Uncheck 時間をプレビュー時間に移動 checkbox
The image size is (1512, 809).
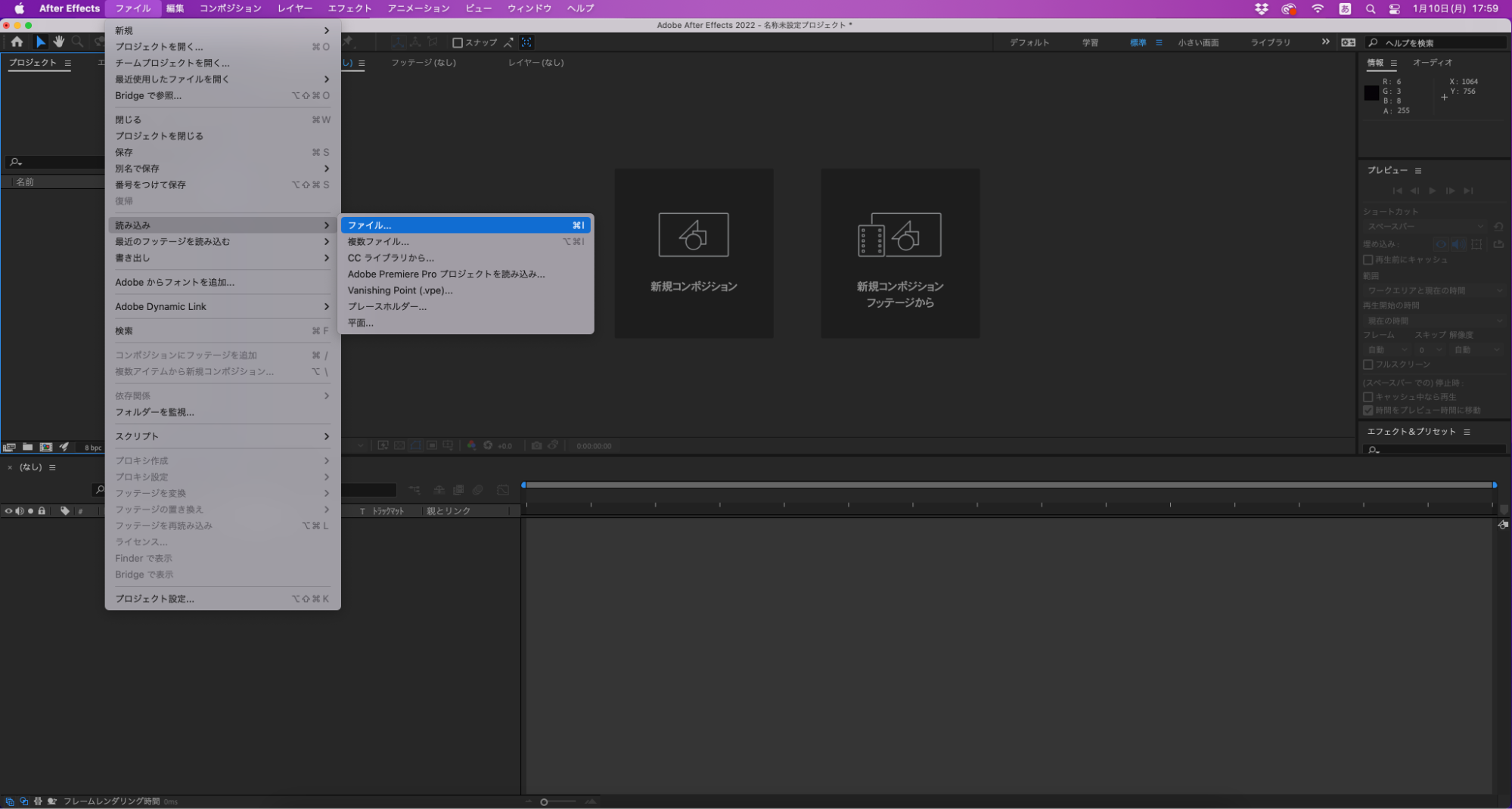[1368, 410]
